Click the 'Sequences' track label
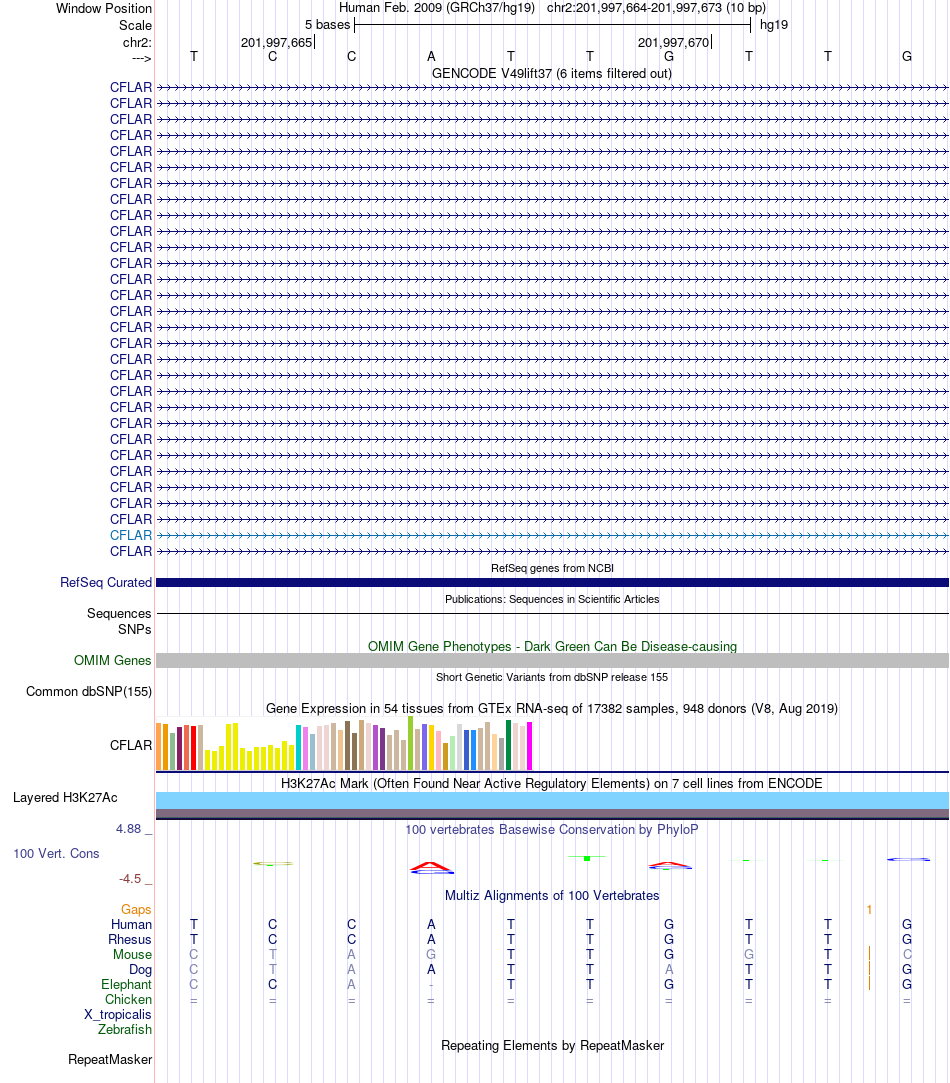The image size is (950, 1083). 119,613
